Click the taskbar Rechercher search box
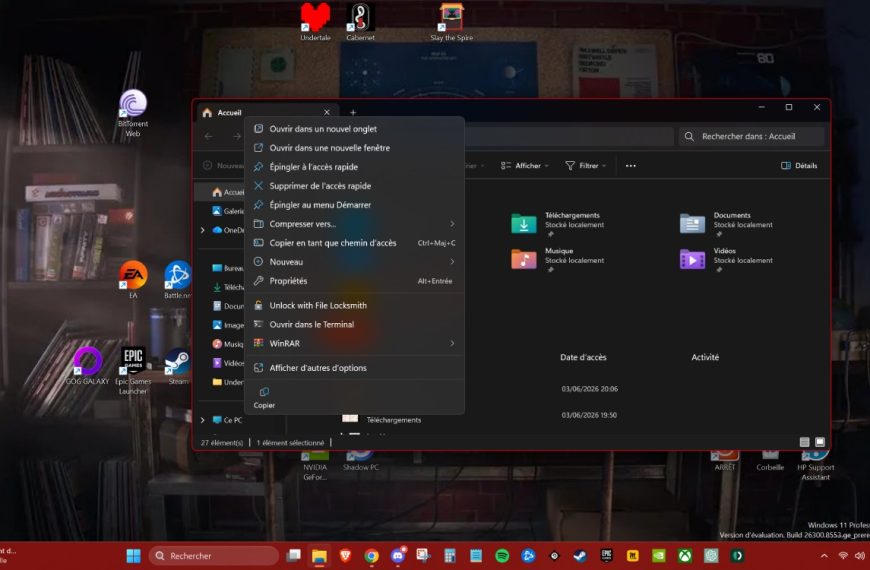Screen dimensions: 870x570 point(214,556)
